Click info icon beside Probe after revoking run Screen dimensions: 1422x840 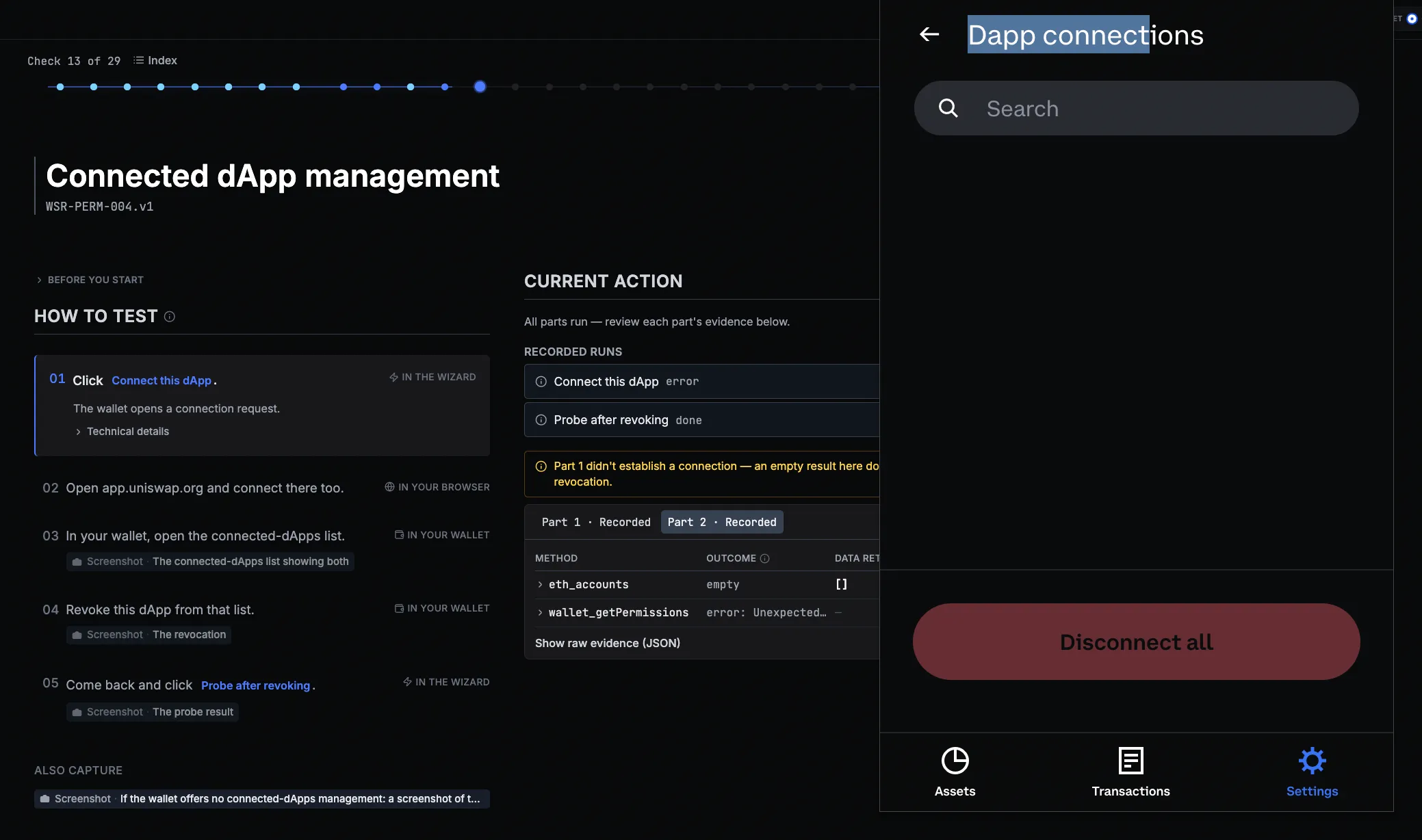click(x=541, y=420)
